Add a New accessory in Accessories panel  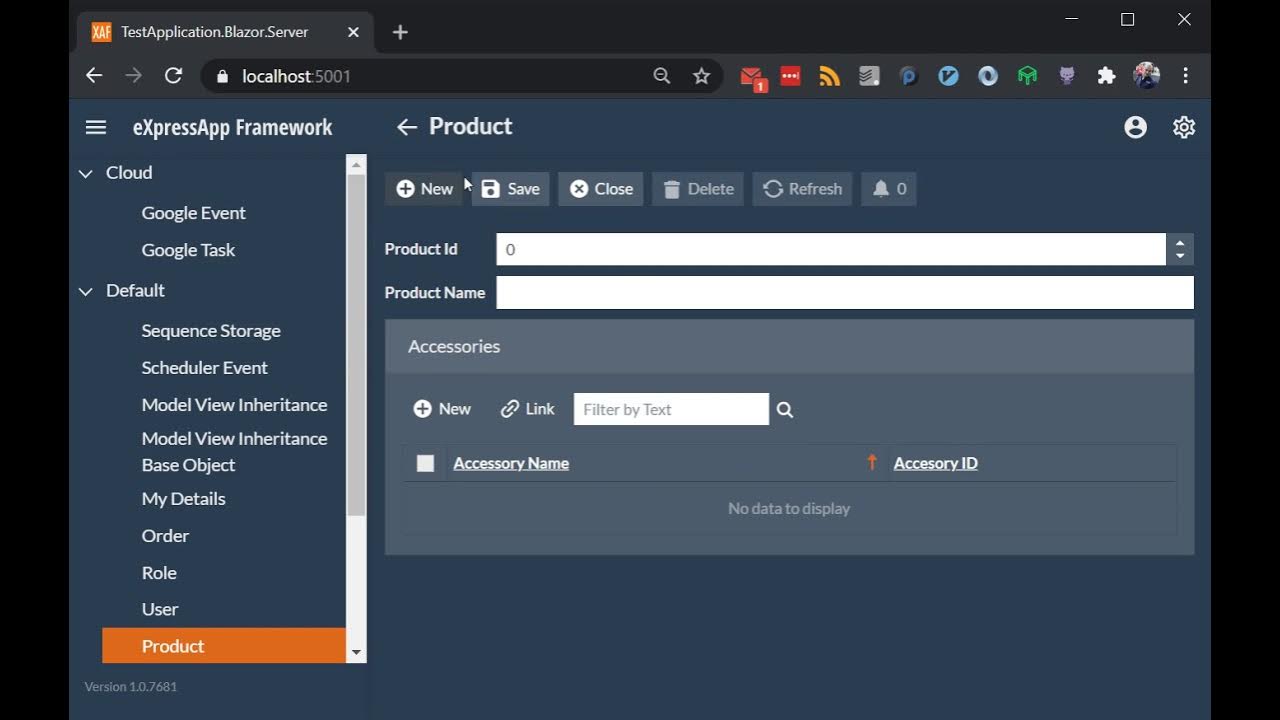click(x=442, y=409)
